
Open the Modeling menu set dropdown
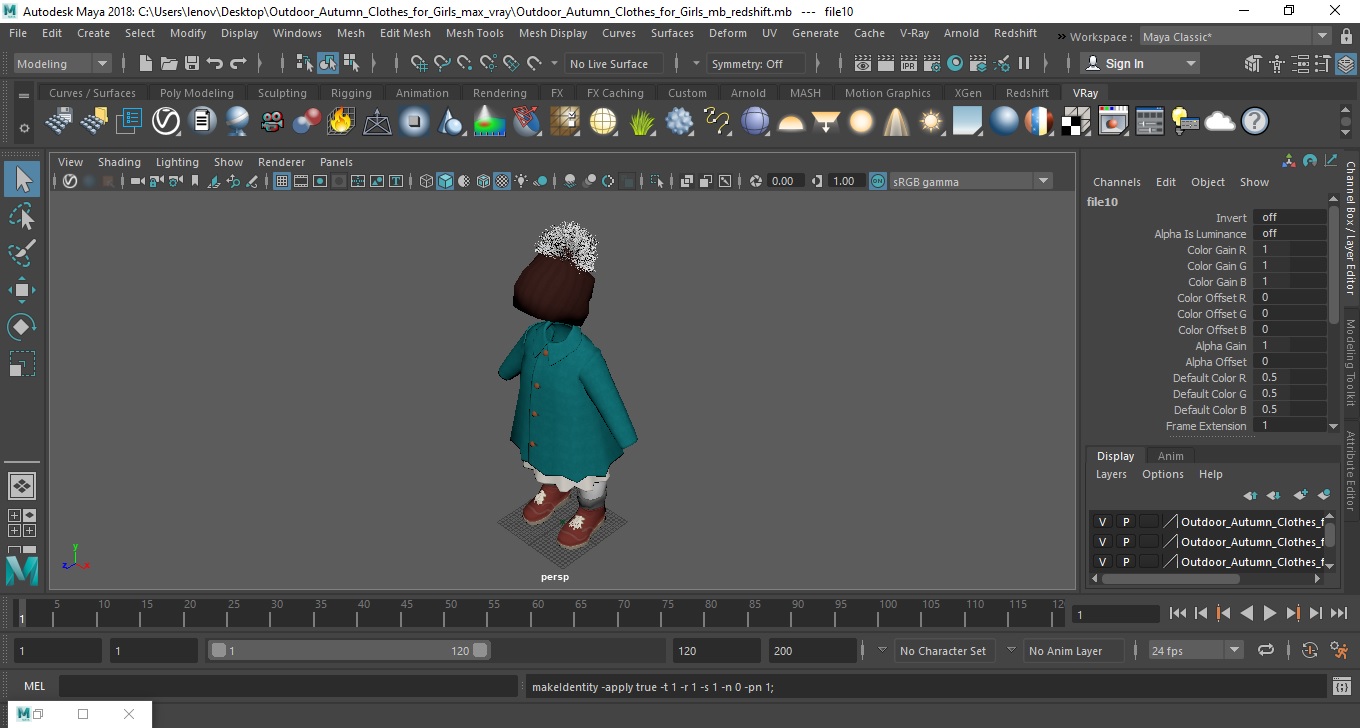[62, 63]
